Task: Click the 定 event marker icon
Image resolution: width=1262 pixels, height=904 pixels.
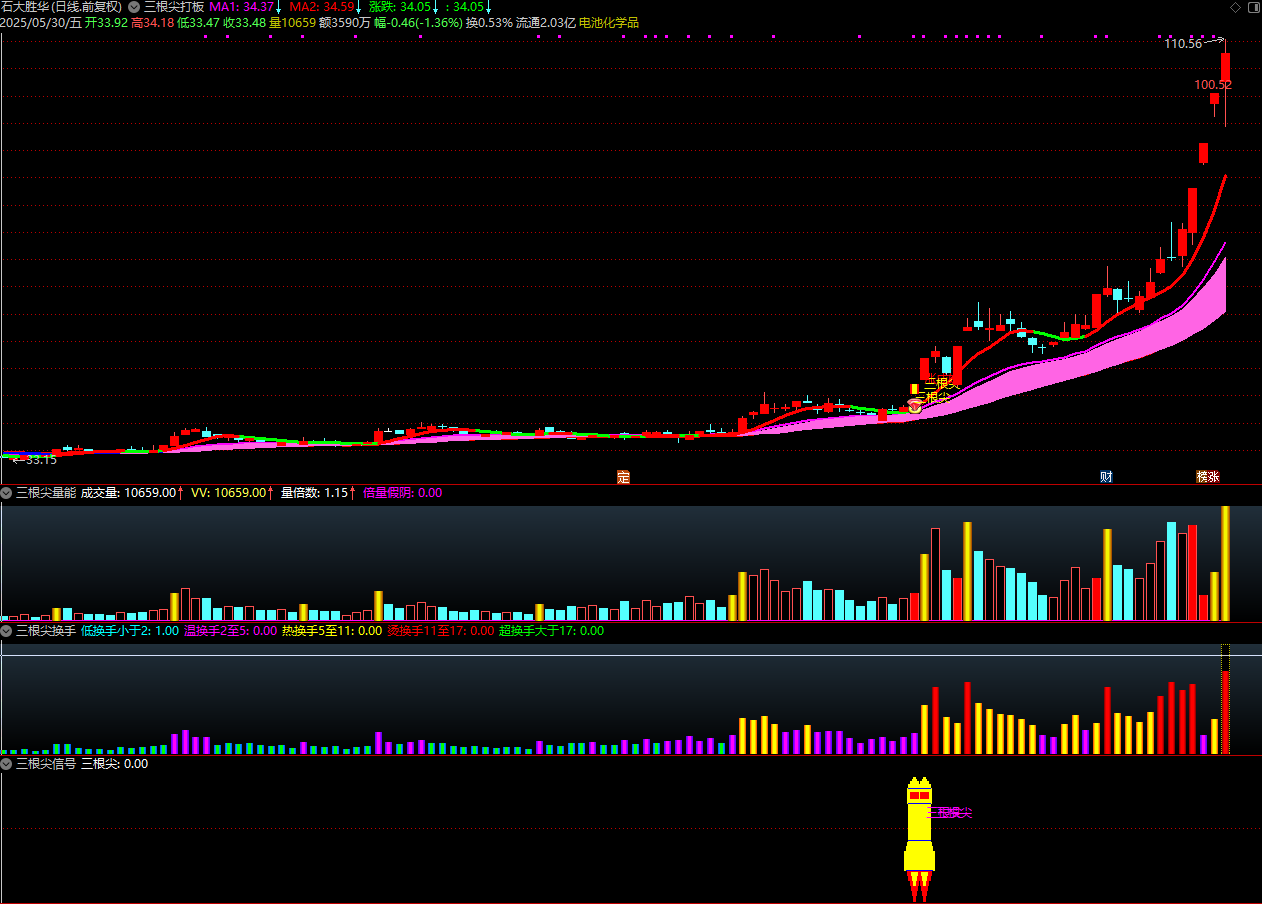Action: [623, 477]
